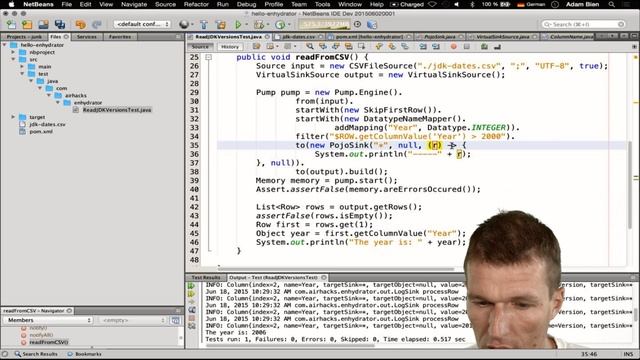Click Bookmarks in status bar

[84, 354]
